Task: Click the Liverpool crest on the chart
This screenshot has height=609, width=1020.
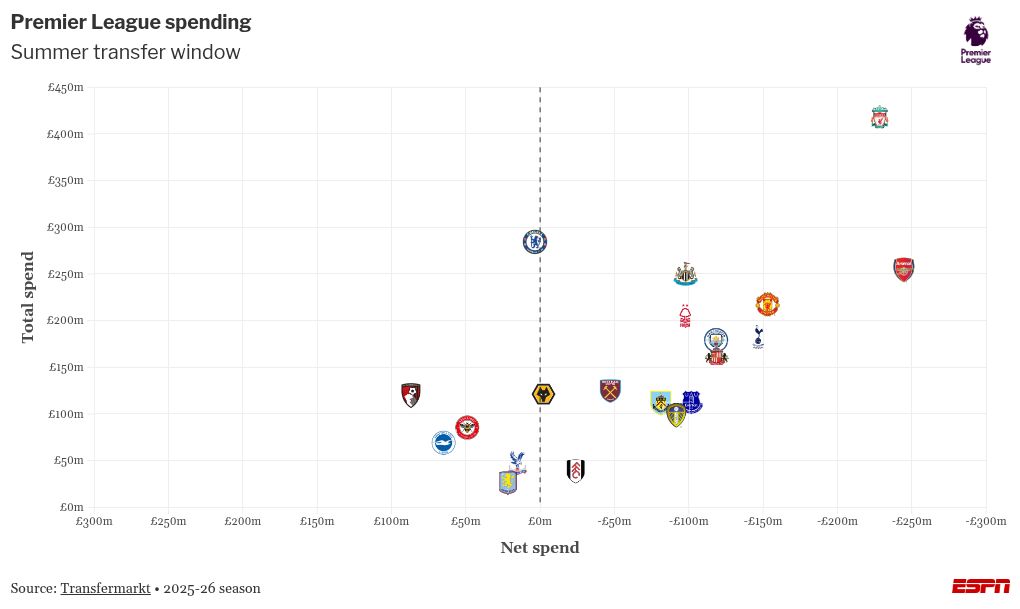Action: coord(879,117)
